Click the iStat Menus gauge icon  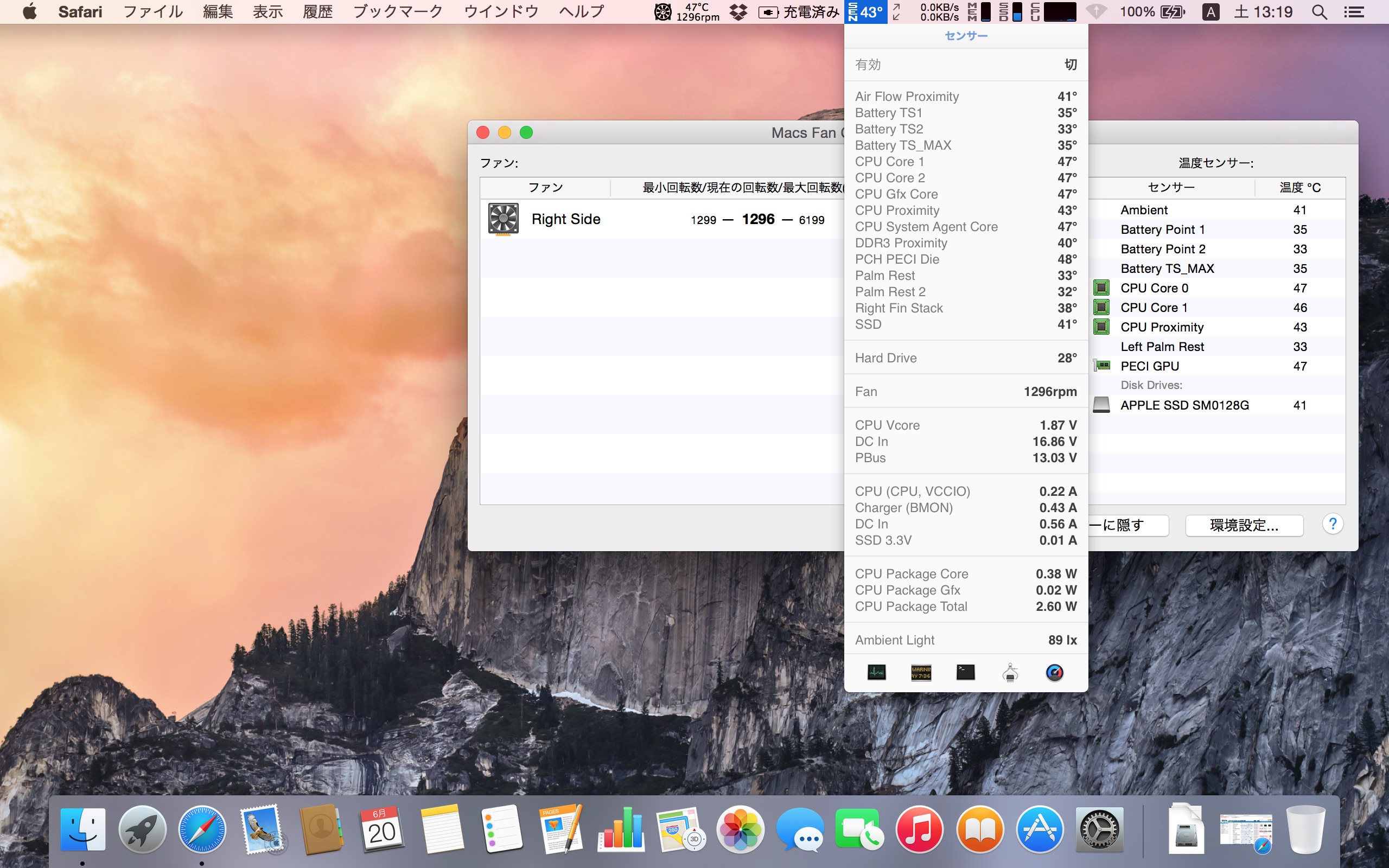click(1054, 672)
